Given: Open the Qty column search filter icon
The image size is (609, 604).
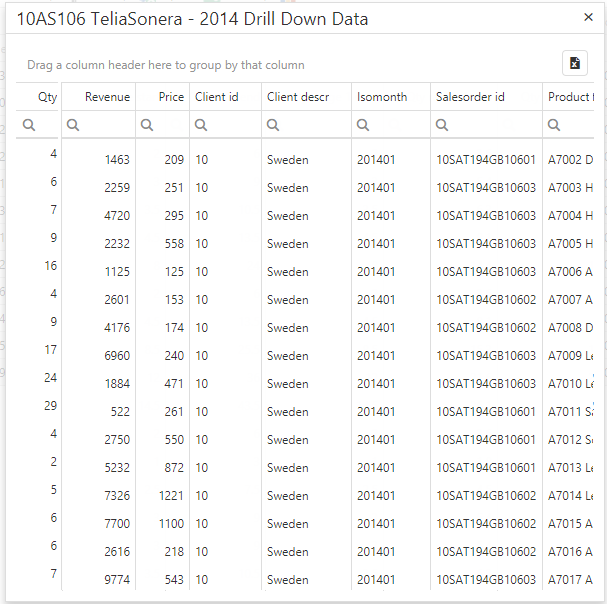Looking at the screenshot, I should tap(29, 125).
